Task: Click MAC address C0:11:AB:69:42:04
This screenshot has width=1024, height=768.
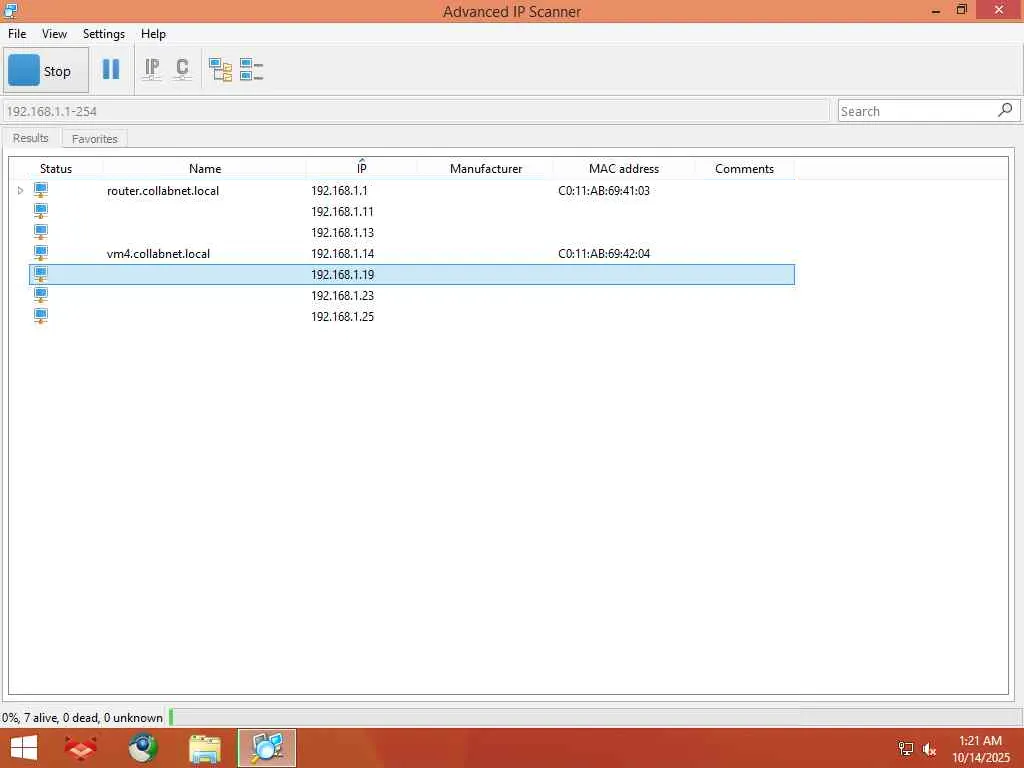Action: (x=604, y=253)
